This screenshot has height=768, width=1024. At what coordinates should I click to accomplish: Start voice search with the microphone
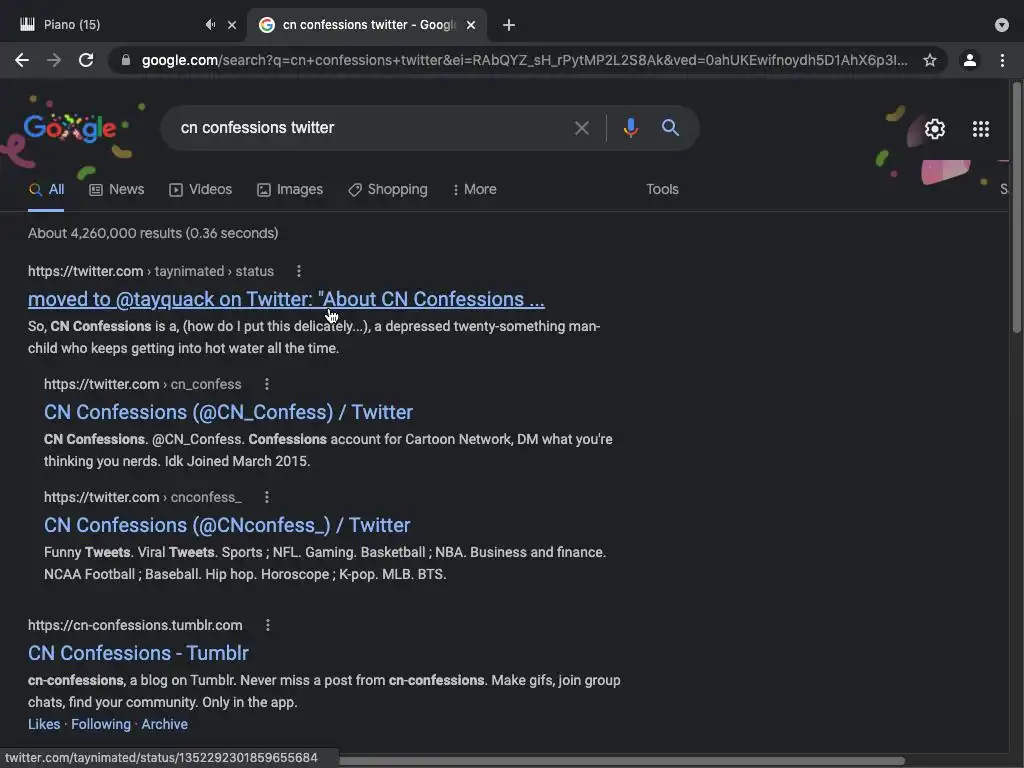pos(630,128)
